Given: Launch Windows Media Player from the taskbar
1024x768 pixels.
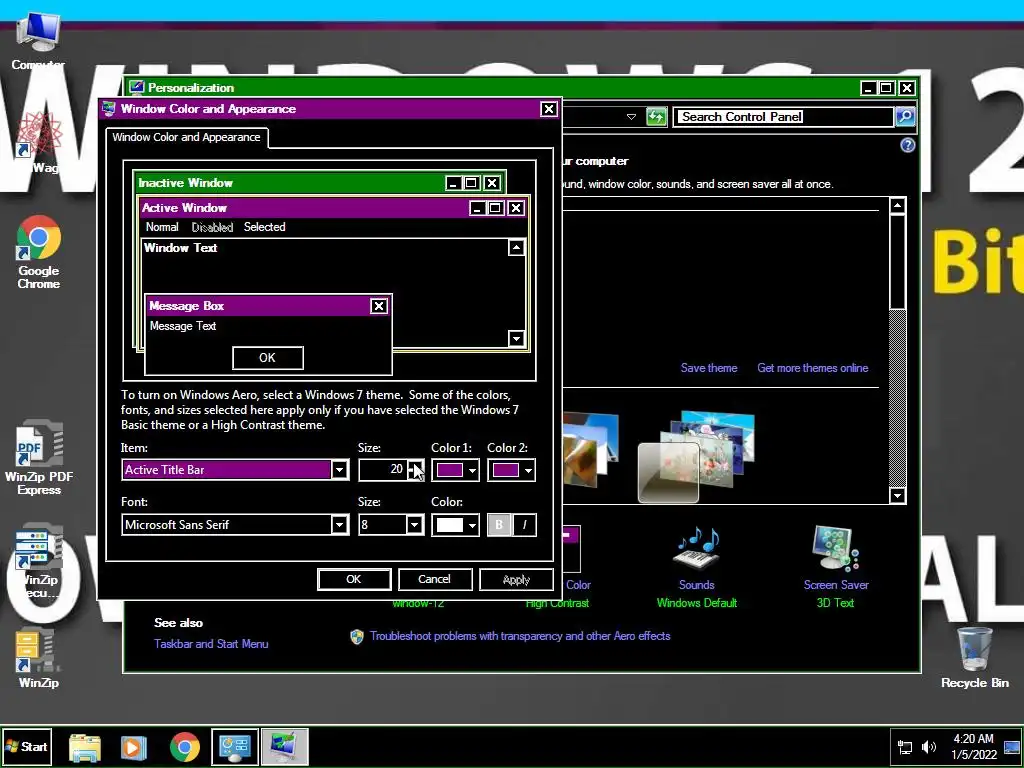Looking at the screenshot, I should click(133, 747).
